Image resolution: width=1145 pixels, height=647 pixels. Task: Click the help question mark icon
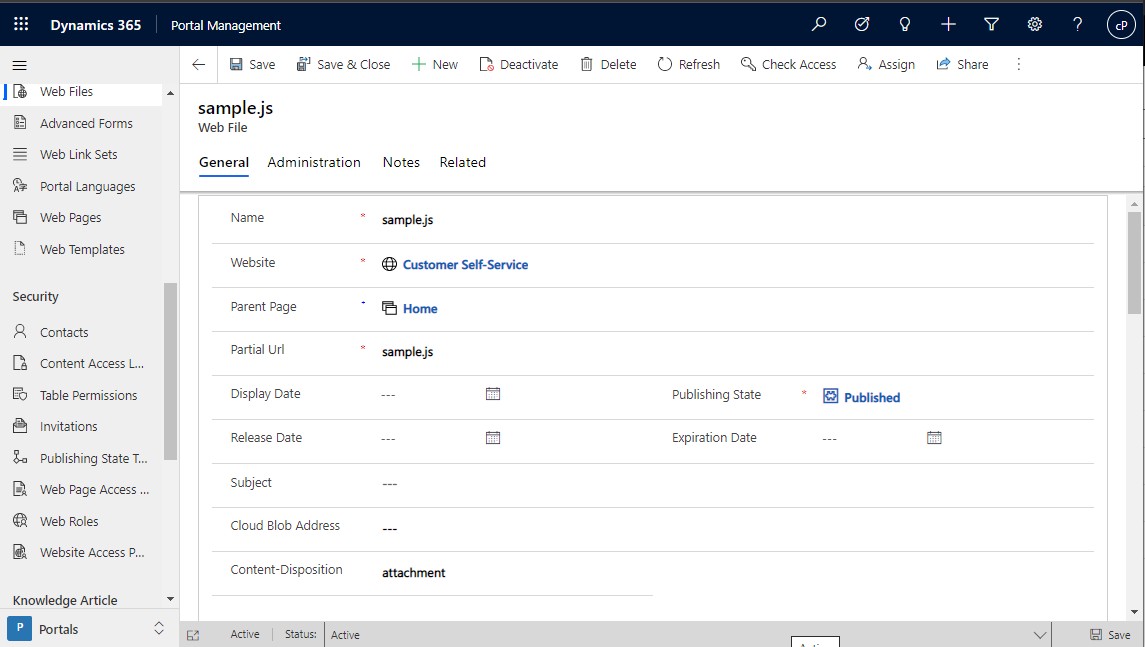point(1077,25)
